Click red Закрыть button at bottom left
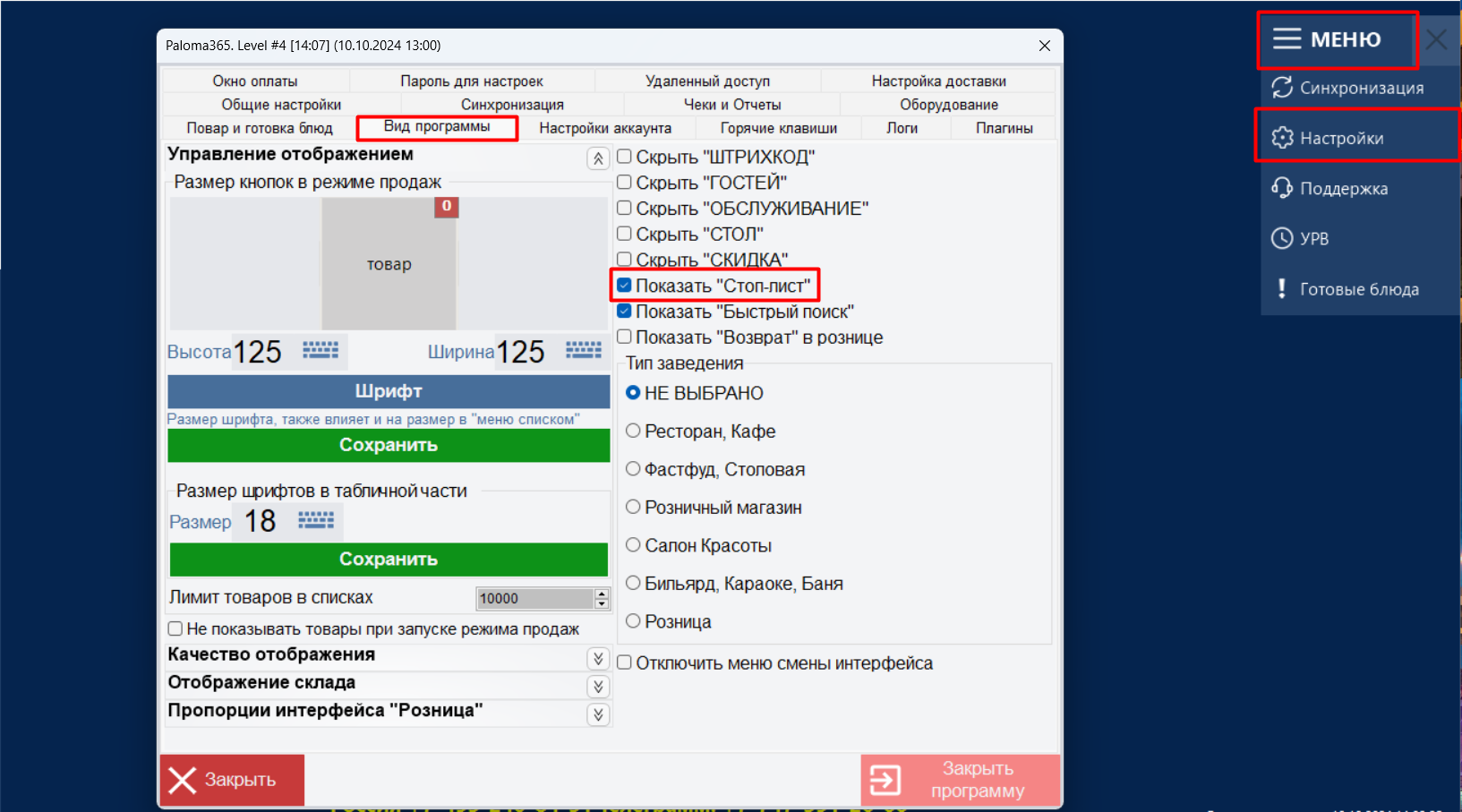Screen dimensions: 1462x812 [232, 780]
